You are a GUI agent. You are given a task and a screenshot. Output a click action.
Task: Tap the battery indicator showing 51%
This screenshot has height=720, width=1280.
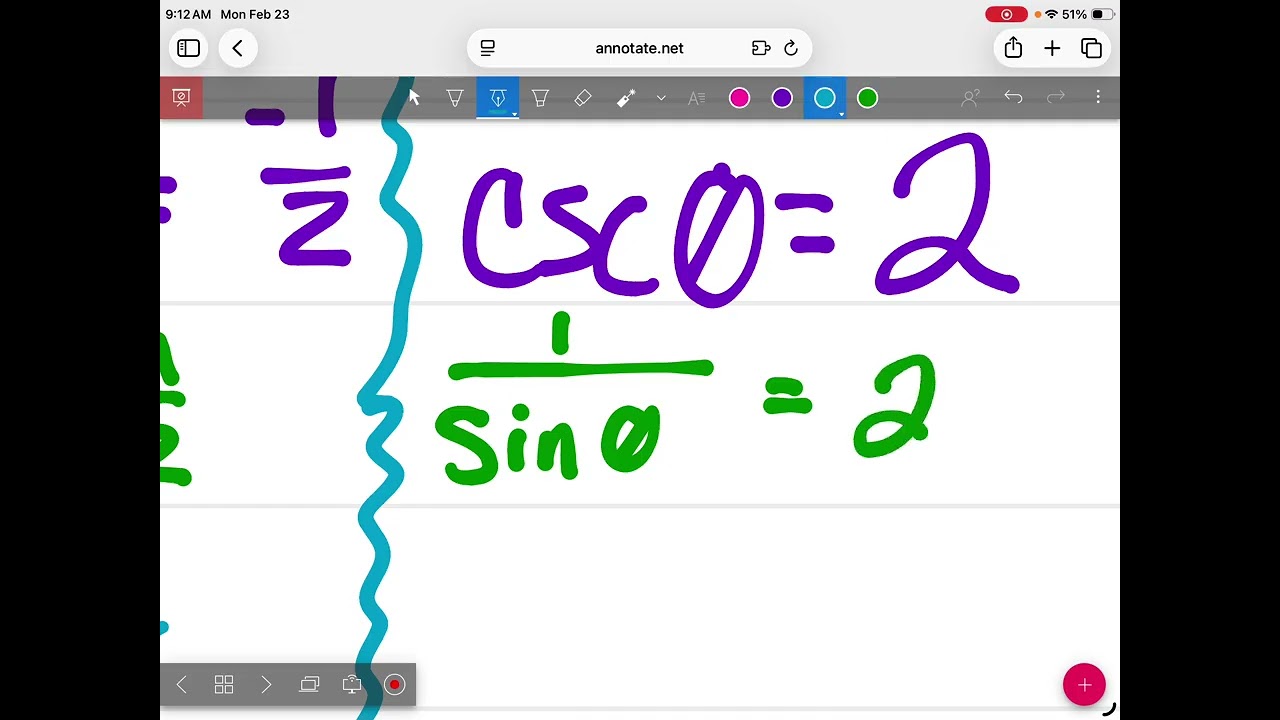tap(1087, 14)
